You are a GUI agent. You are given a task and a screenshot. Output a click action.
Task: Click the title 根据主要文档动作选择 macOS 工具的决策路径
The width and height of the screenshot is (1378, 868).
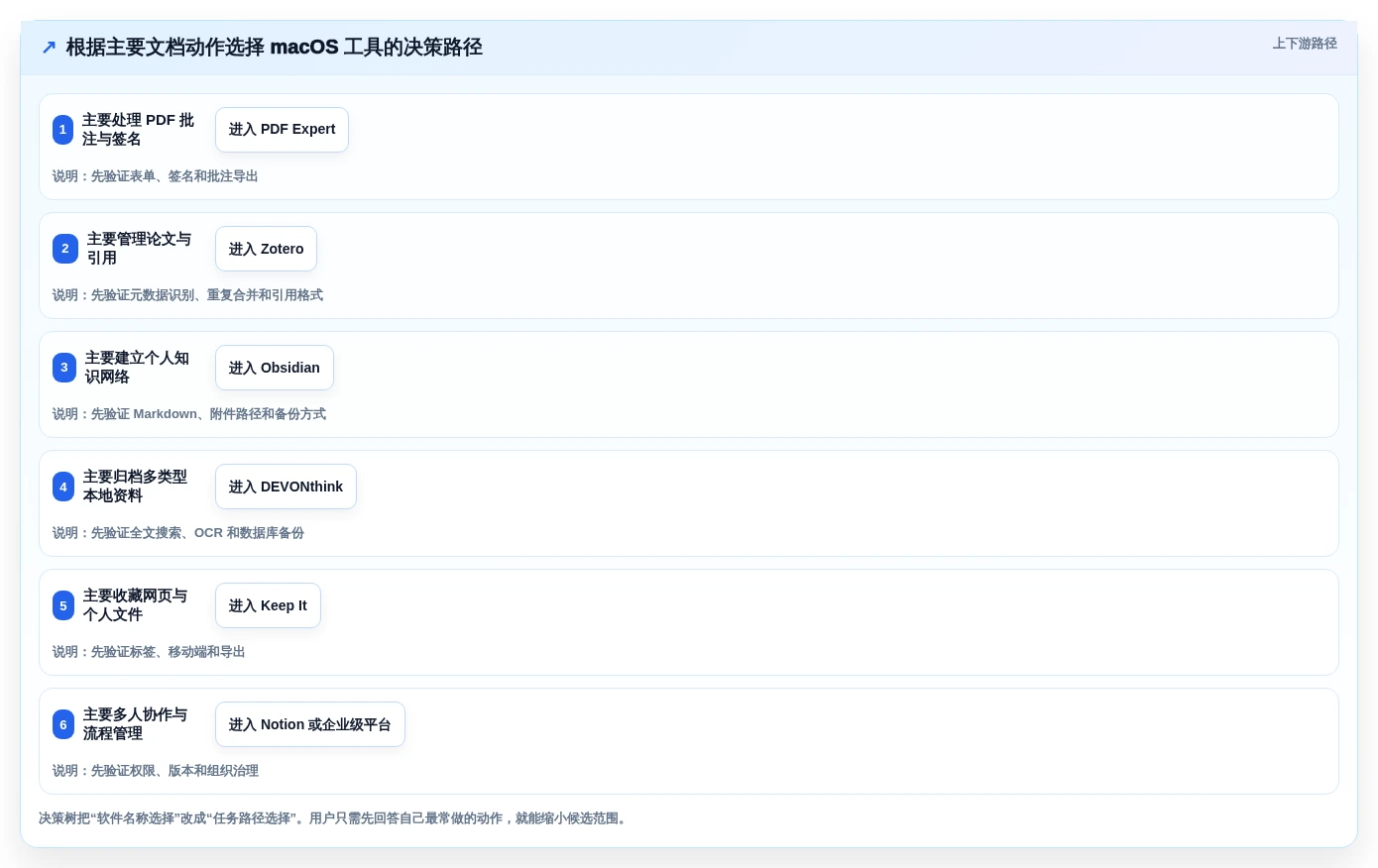[x=275, y=48]
